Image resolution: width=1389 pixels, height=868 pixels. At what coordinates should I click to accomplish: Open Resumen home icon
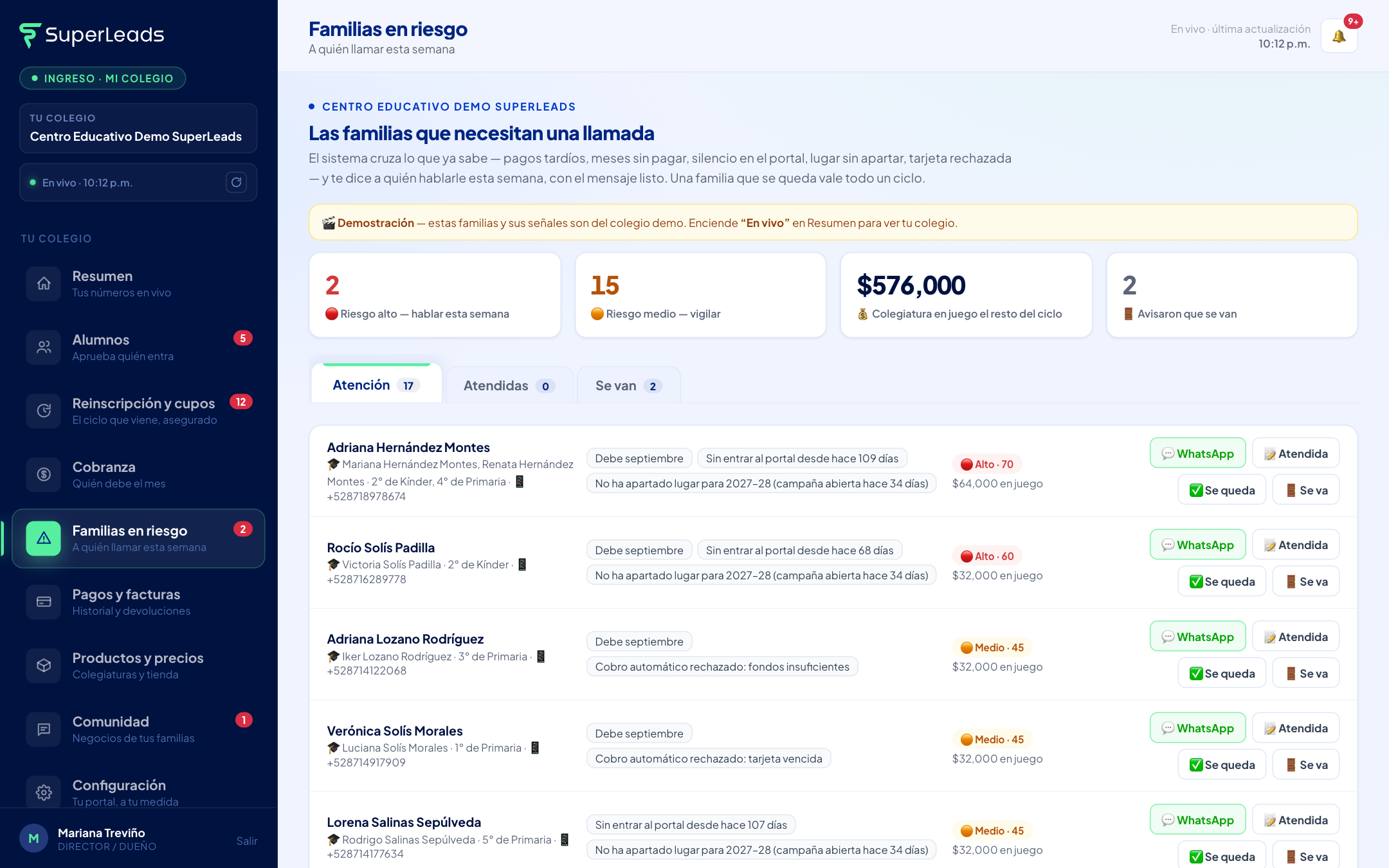(44, 284)
